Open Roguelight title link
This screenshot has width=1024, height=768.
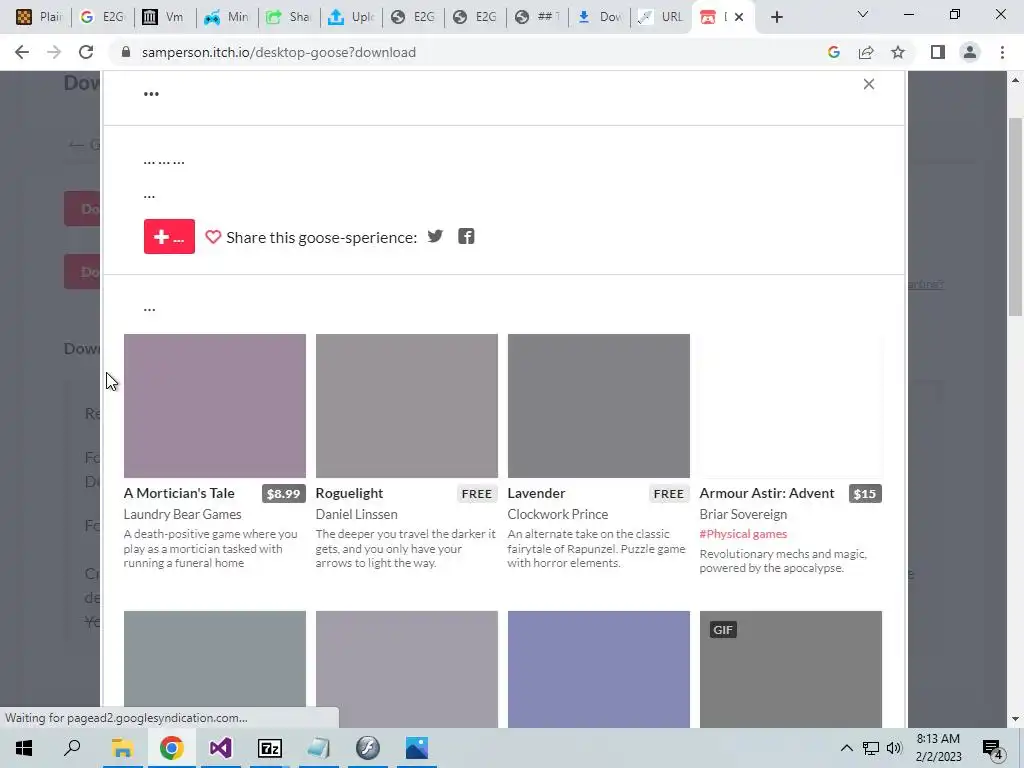[349, 493]
